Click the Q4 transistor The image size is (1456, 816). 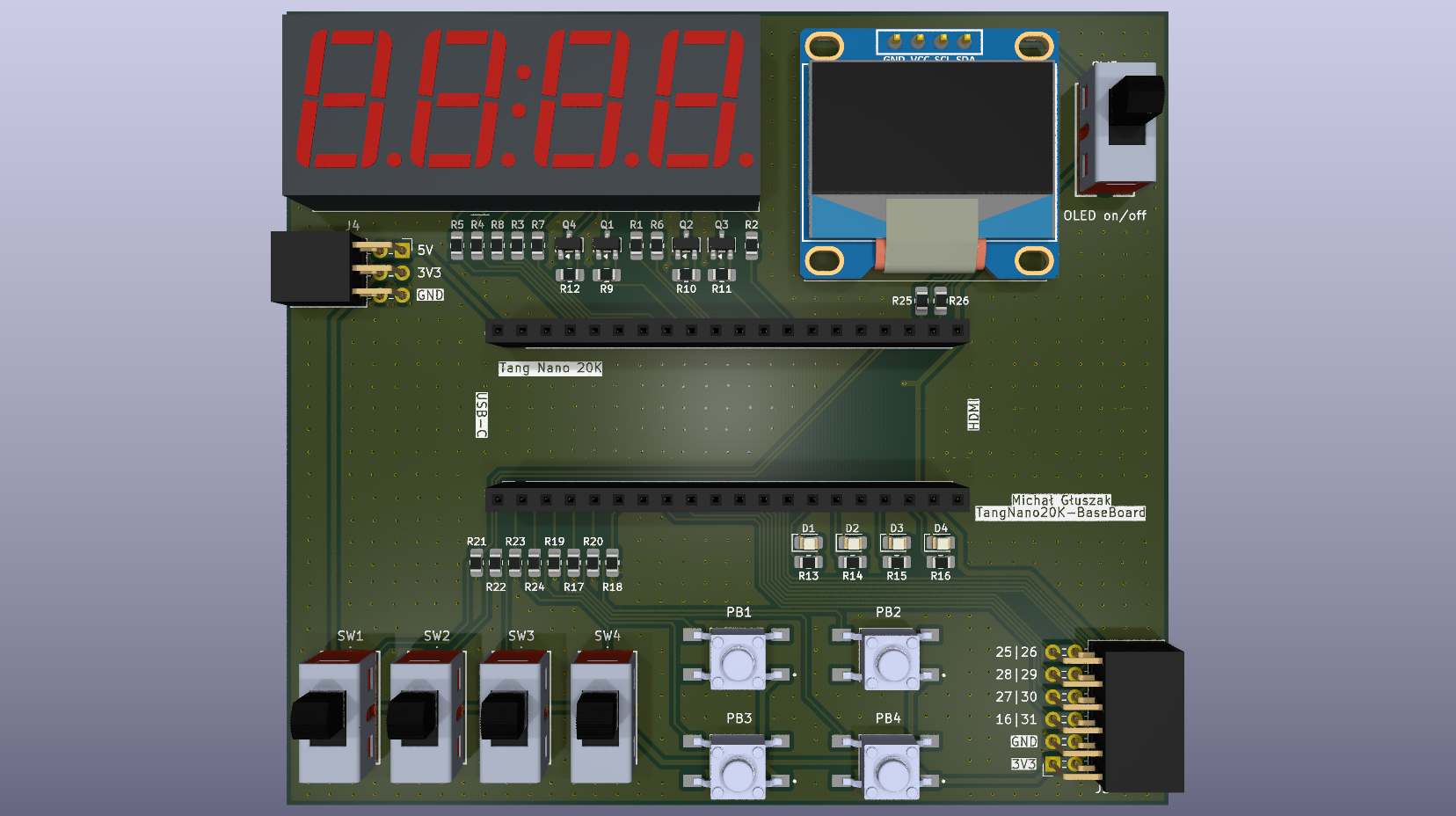569,246
